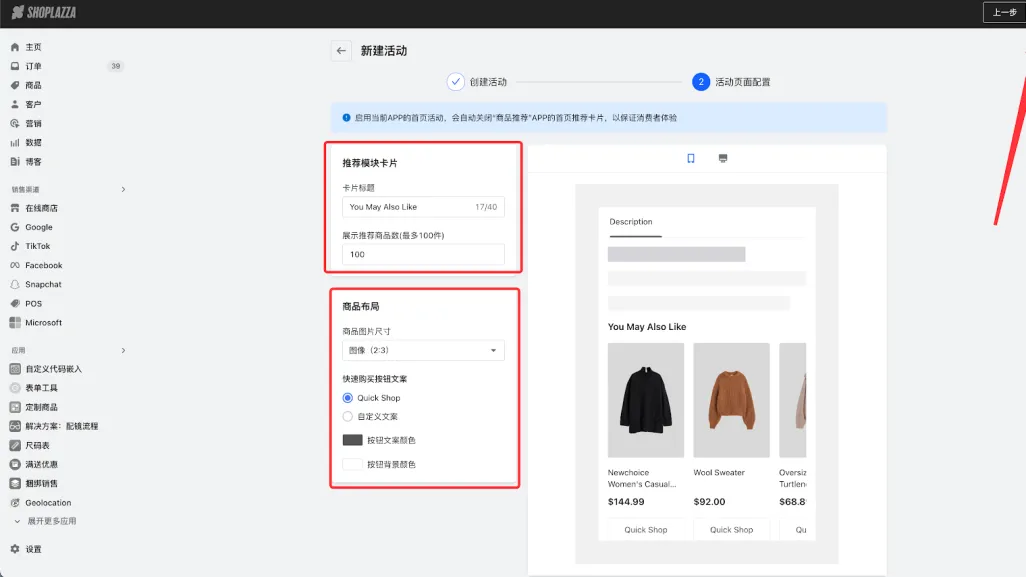Switch preview to desktop device icon

tap(722, 158)
